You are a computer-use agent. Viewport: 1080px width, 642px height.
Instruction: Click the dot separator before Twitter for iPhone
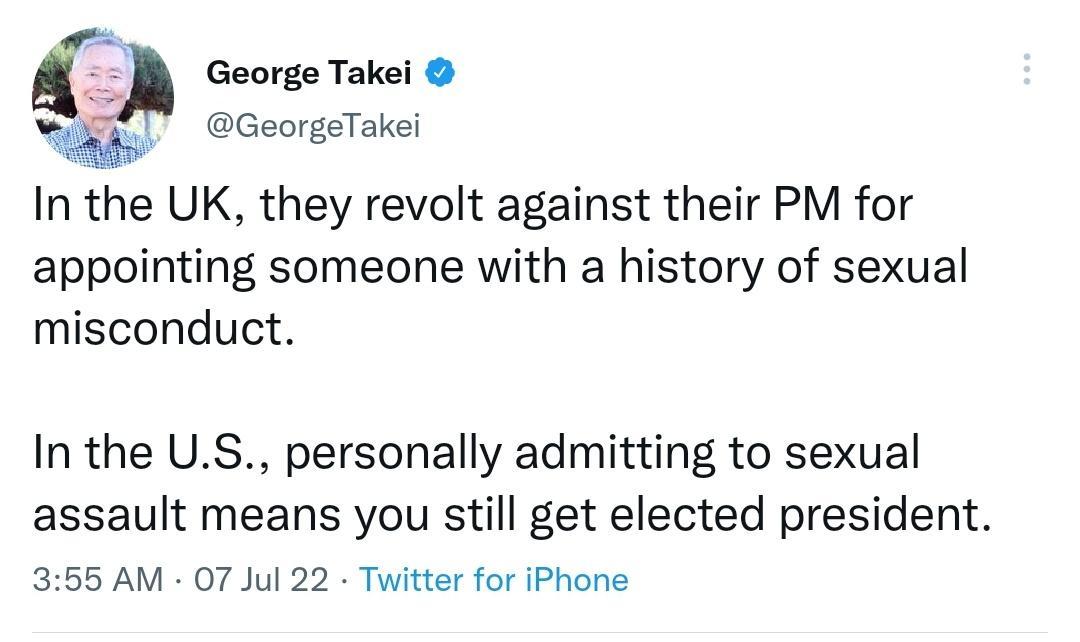(345, 579)
